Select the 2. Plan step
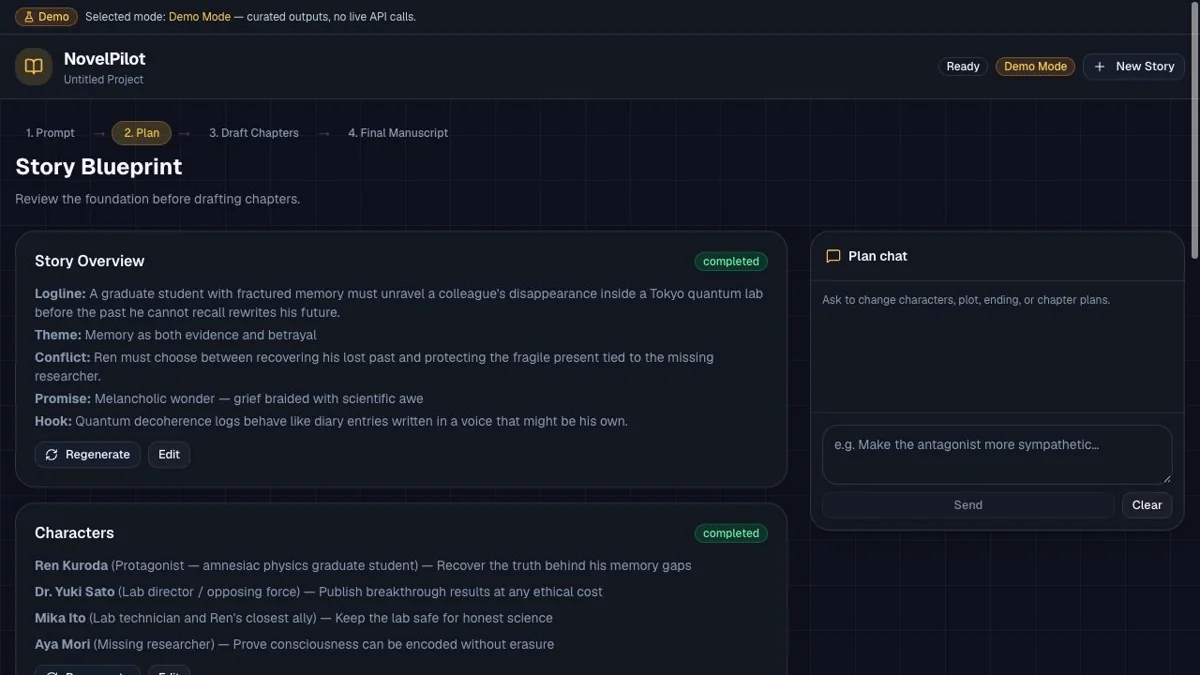The height and width of the screenshot is (675, 1200). pos(142,133)
